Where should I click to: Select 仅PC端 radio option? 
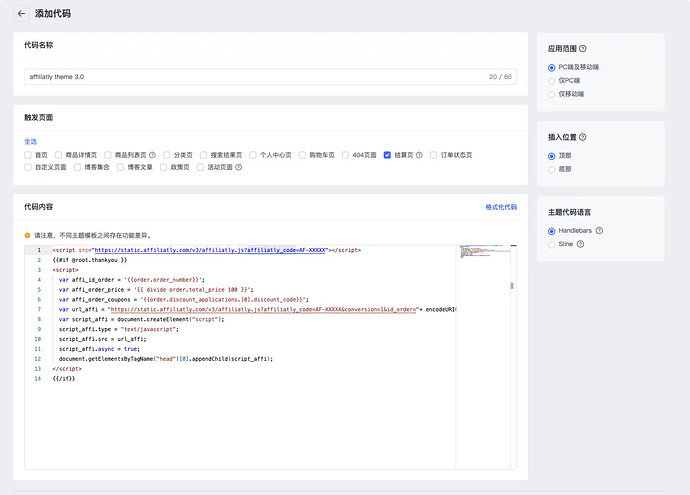tap(551, 81)
